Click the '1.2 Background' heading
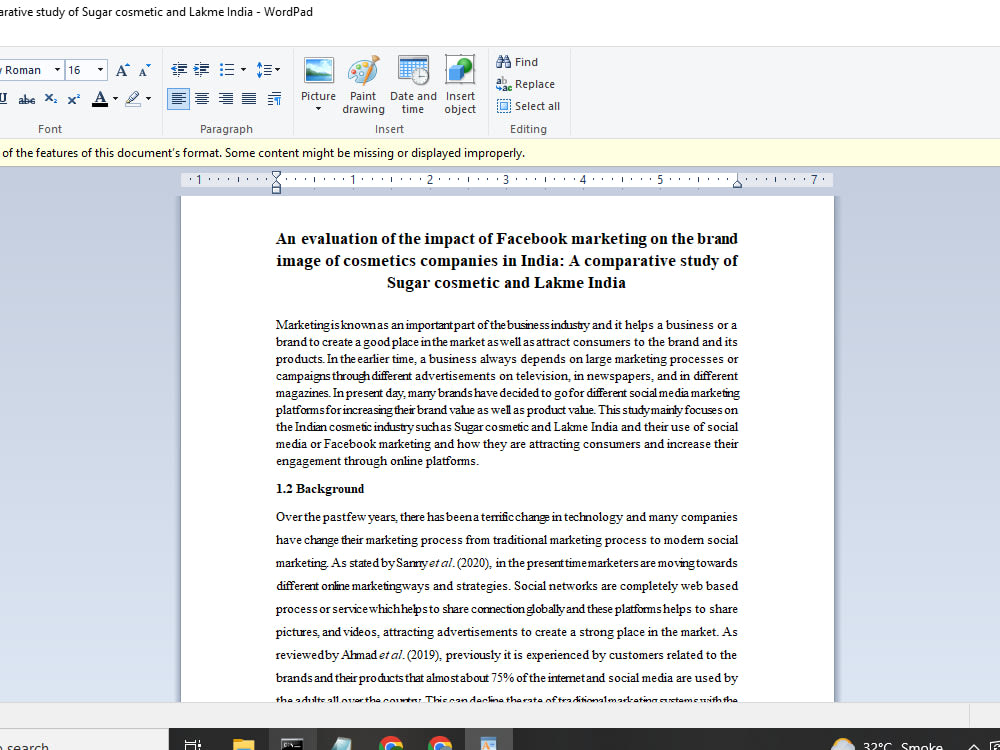 [320, 489]
